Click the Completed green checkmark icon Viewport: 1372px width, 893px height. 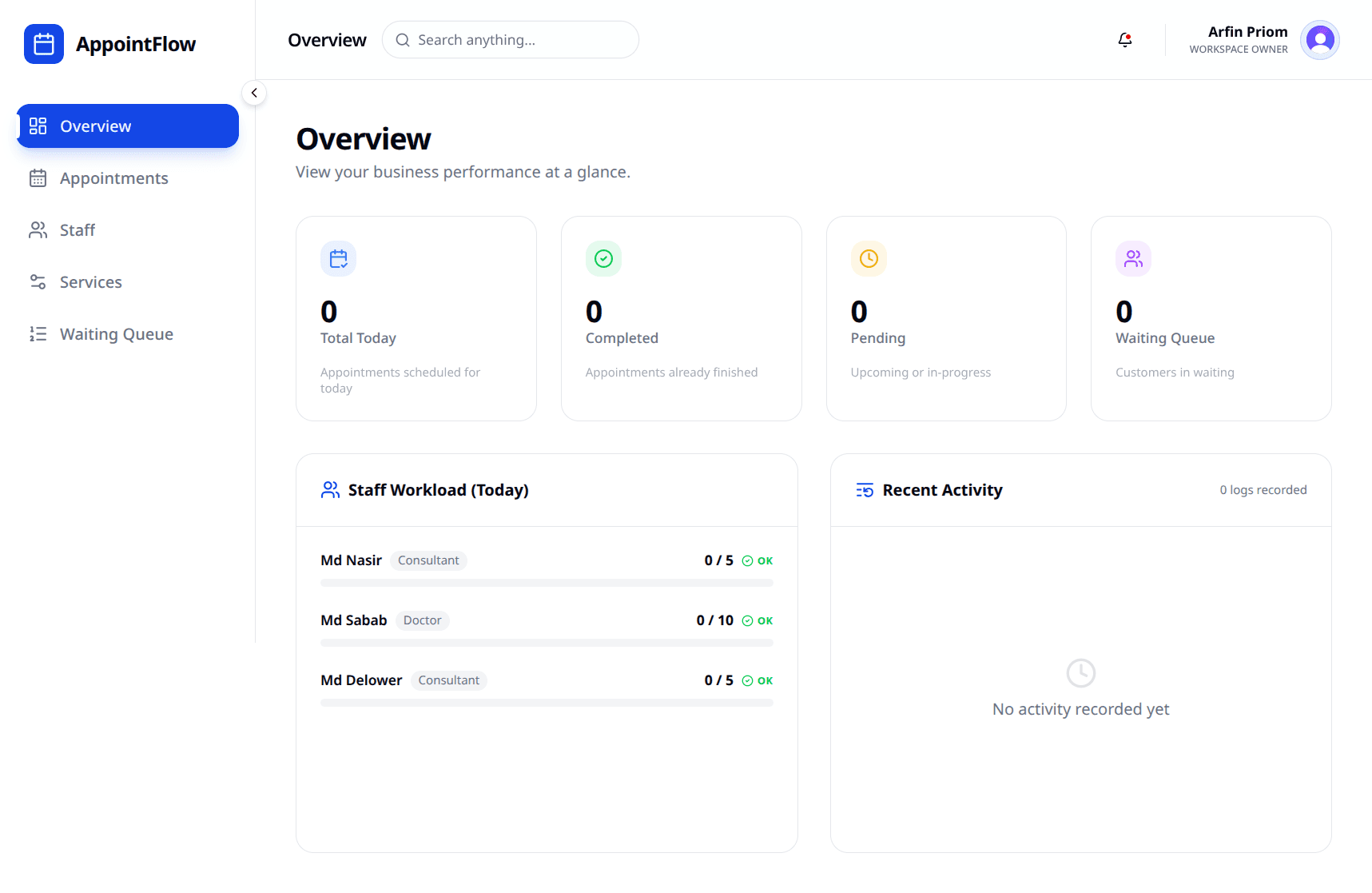603,258
